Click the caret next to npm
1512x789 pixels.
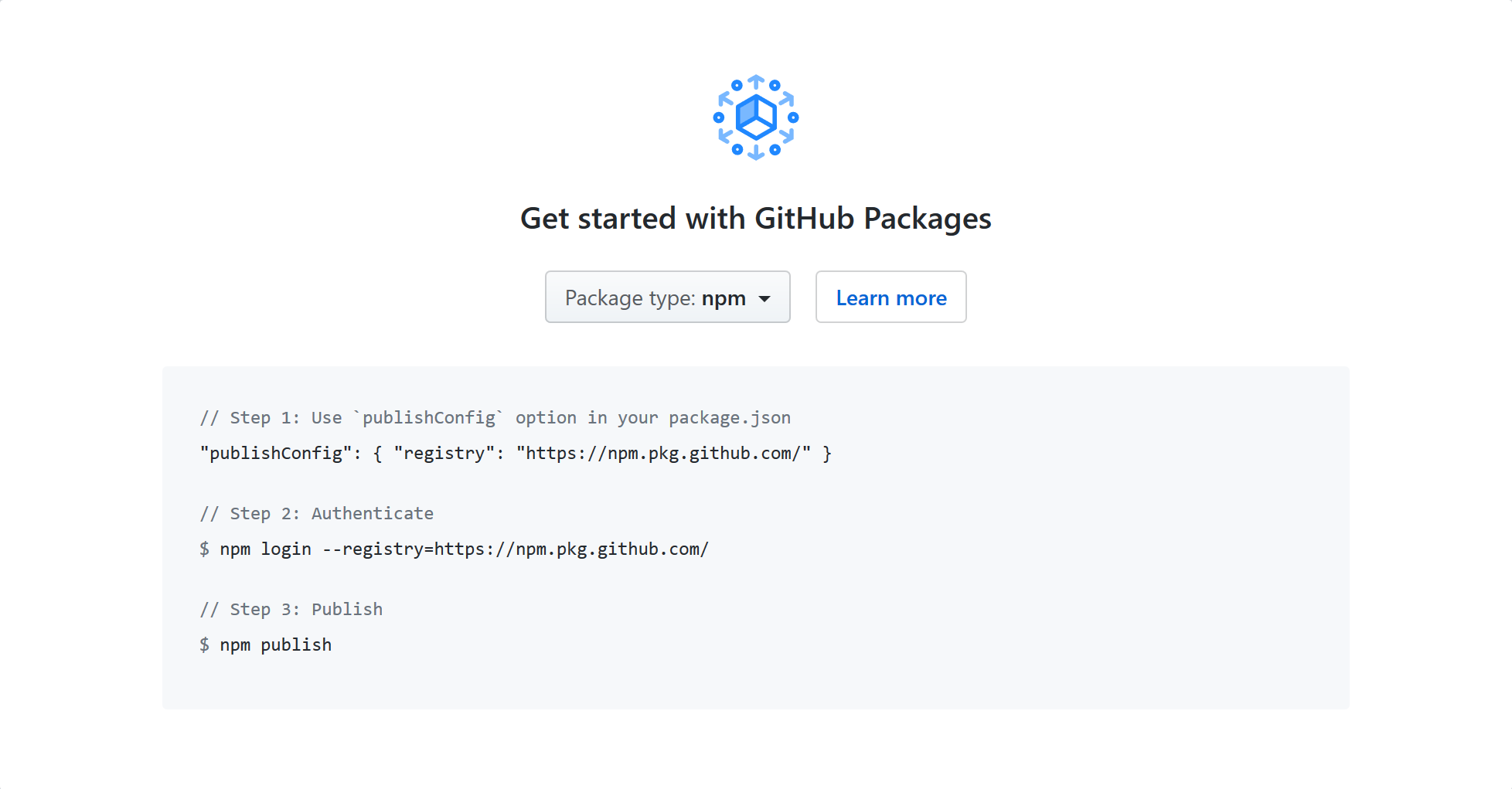(x=765, y=298)
